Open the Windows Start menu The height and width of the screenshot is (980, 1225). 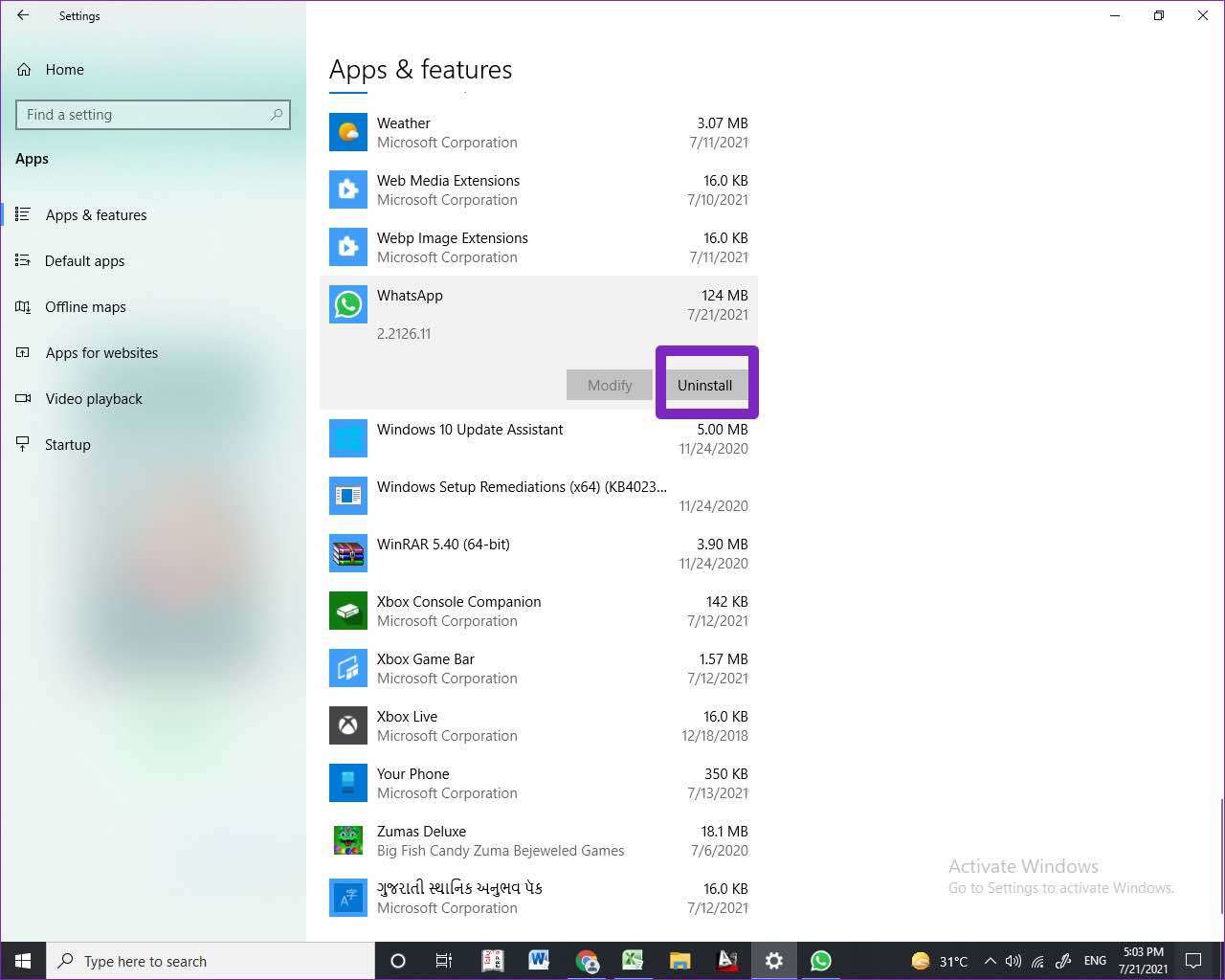coord(23,961)
